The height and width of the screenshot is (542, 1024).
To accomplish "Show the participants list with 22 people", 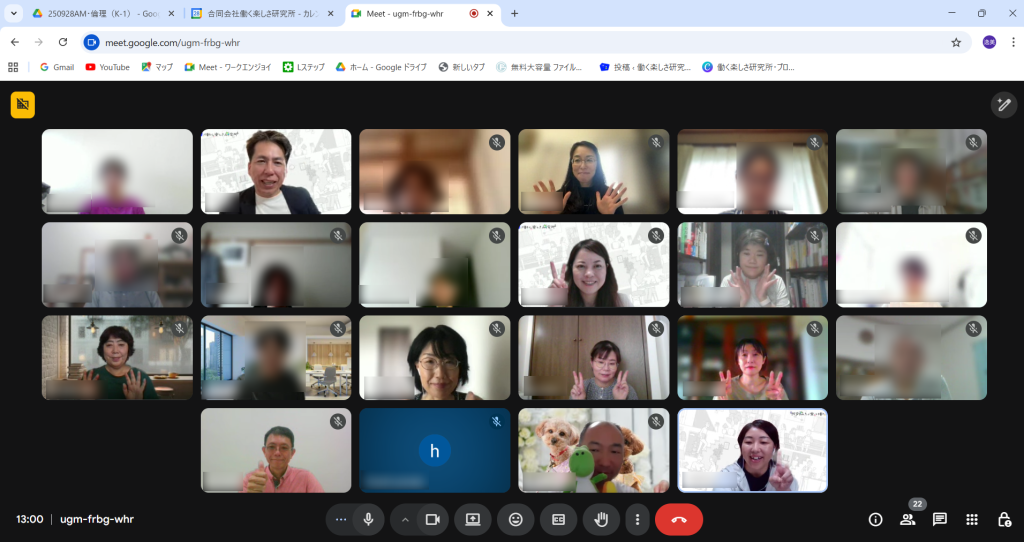I will 908,519.
